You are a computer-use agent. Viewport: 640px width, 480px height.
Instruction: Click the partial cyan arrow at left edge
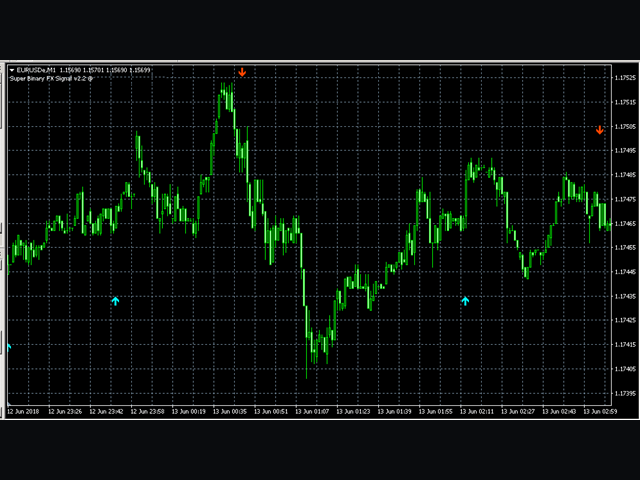pos(9,347)
